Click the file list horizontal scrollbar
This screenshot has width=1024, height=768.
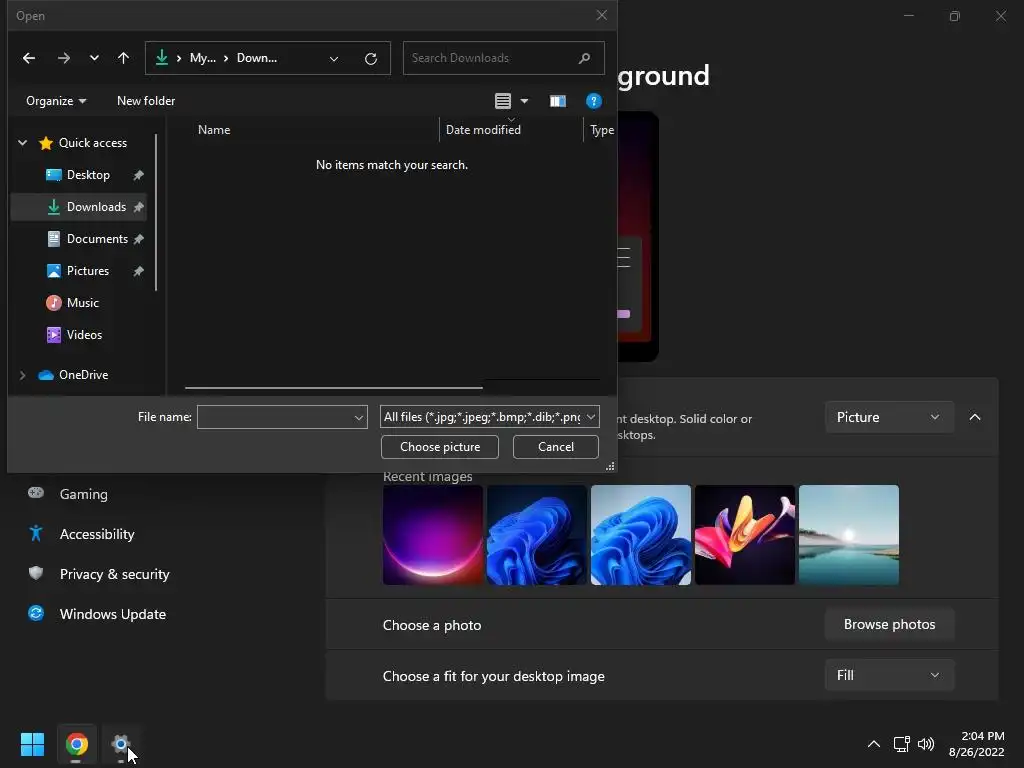(334, 387)
